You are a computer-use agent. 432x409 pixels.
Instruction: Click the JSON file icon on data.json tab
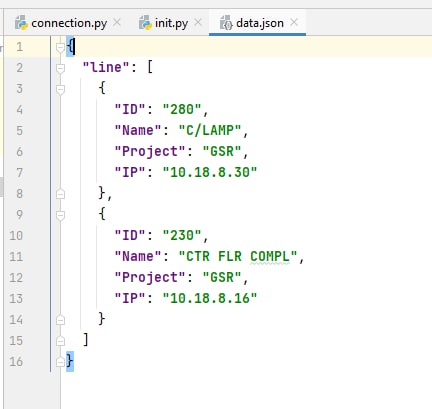coord(226,23)
